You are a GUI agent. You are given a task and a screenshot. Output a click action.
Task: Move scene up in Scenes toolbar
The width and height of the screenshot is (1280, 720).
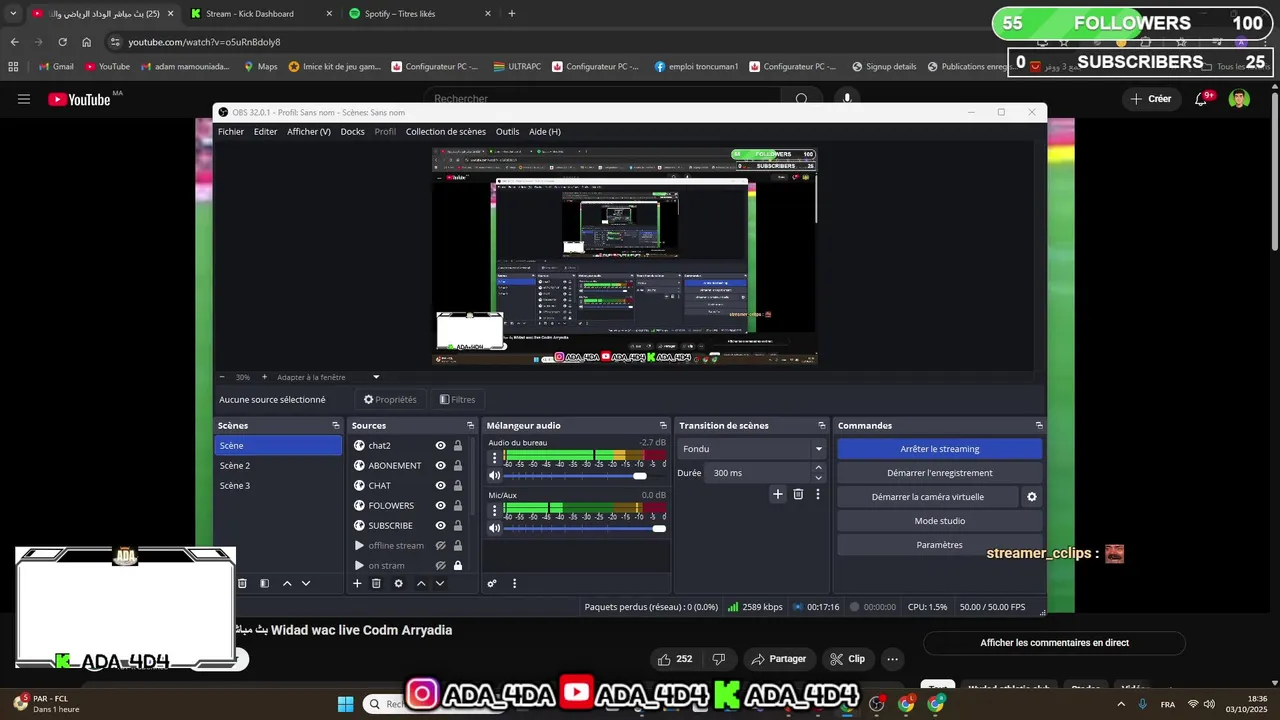287,583
